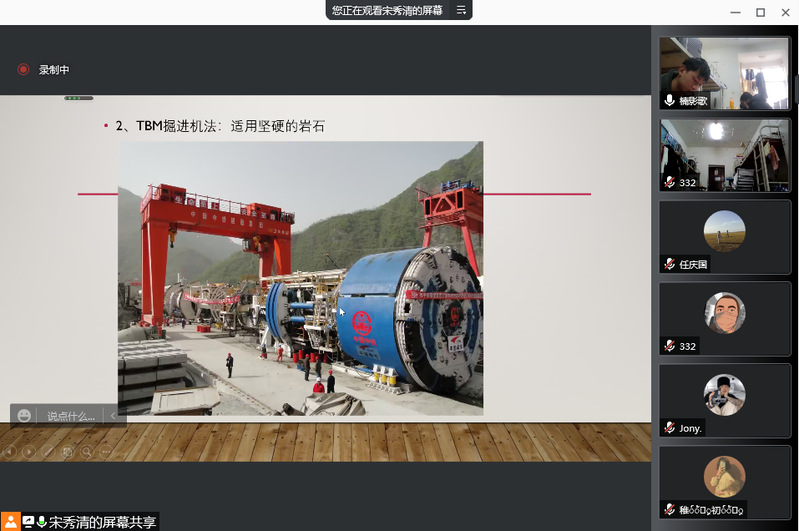Select the 楠骐歌 participant video thumbnail

[724, 73]
